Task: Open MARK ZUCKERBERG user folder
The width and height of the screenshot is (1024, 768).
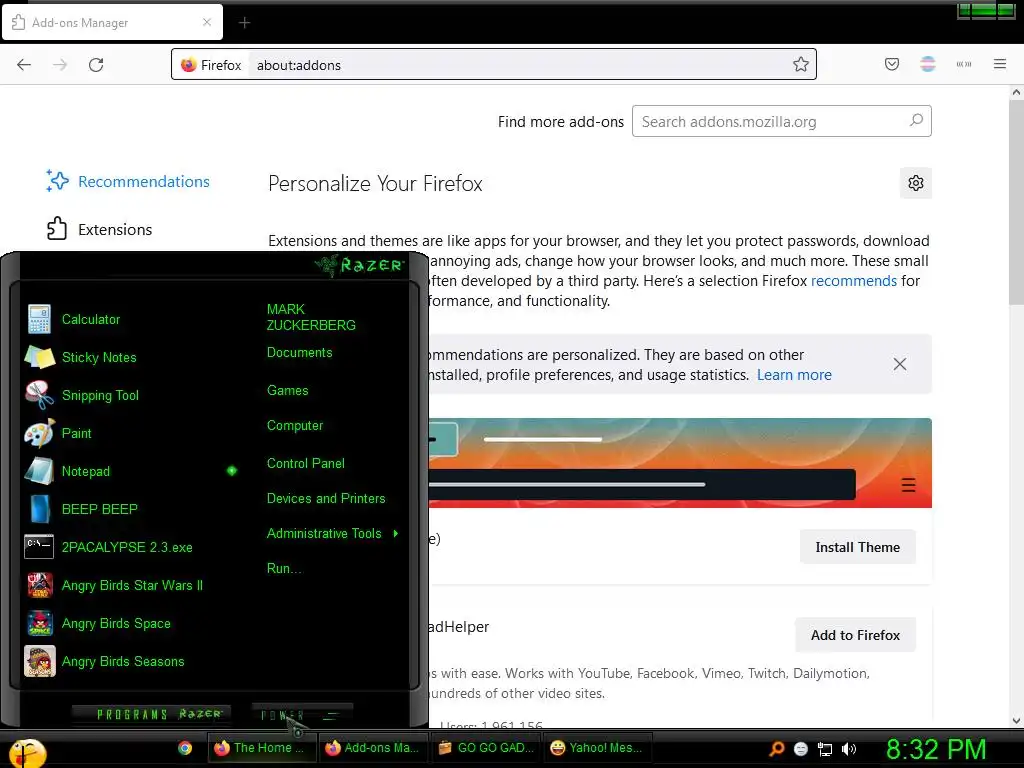Action: coord(311,317)
